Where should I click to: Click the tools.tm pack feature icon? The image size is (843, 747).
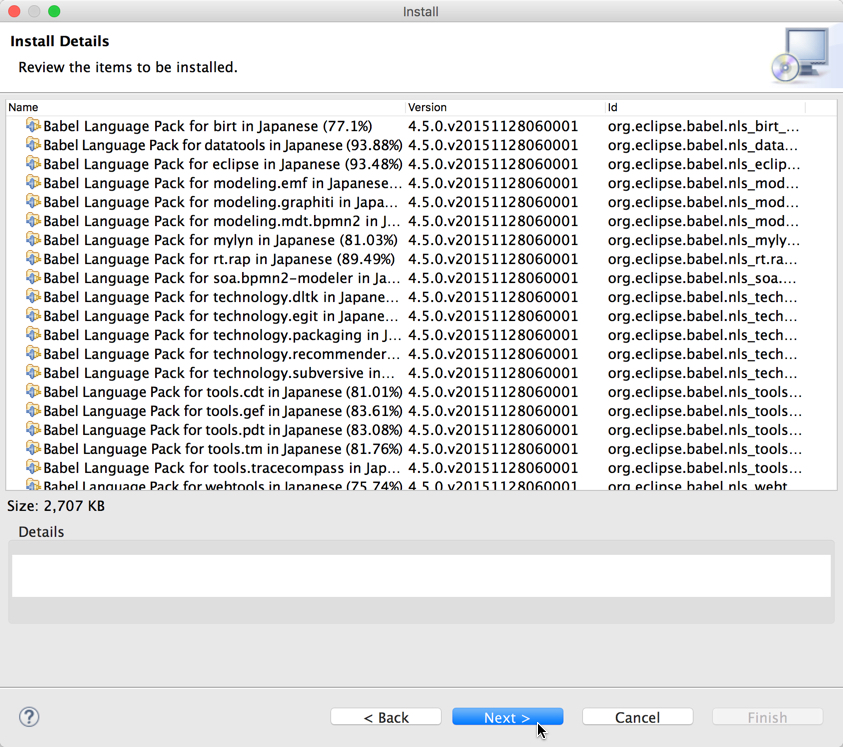point(33,449)
